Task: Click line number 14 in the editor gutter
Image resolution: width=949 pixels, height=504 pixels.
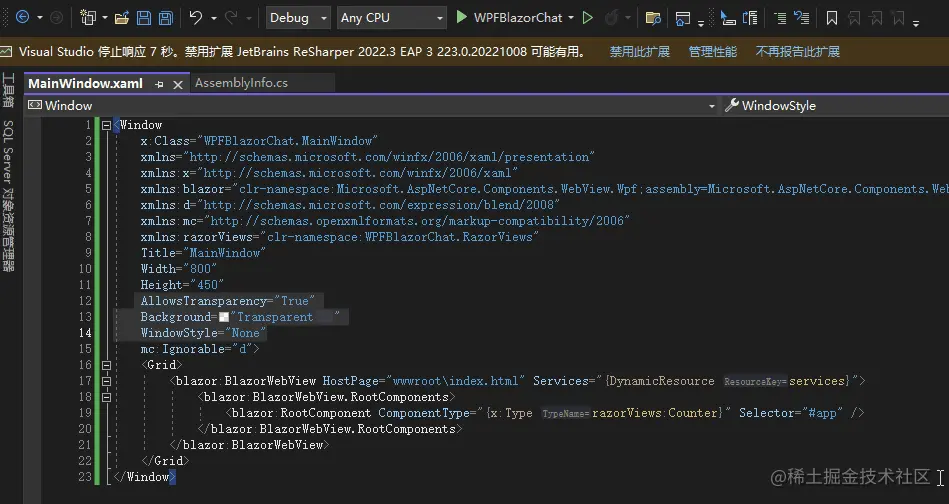Action: point(85,333)
